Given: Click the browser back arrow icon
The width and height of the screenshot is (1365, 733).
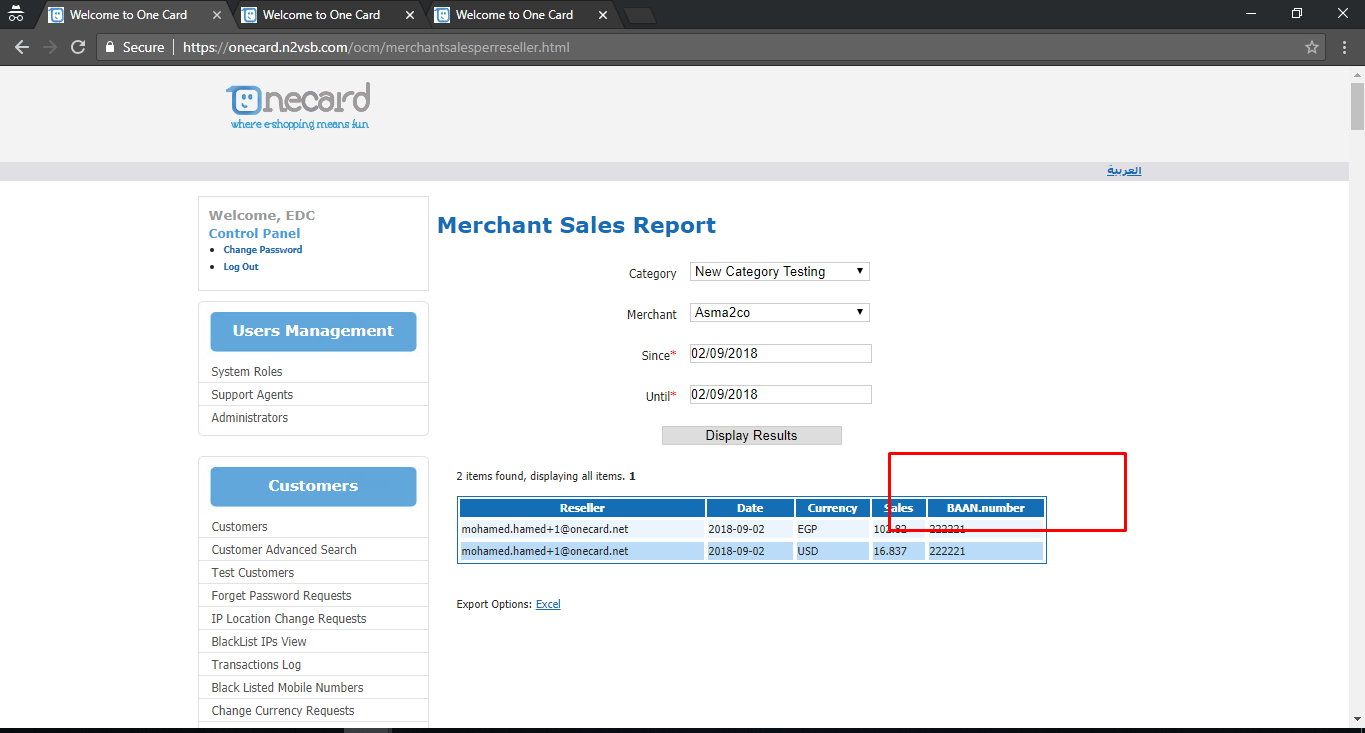Looking at the screenshot, I should pos(22,47).
